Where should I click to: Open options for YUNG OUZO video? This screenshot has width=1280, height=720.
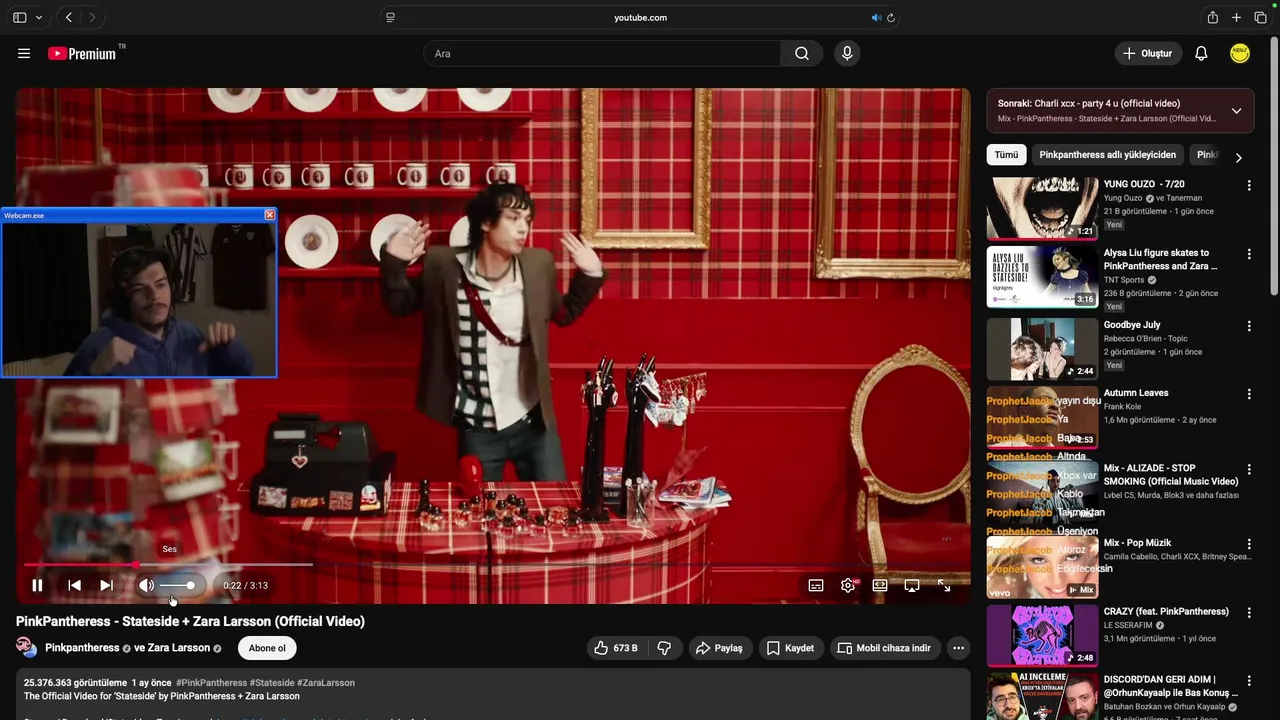tap(1248, 186)
